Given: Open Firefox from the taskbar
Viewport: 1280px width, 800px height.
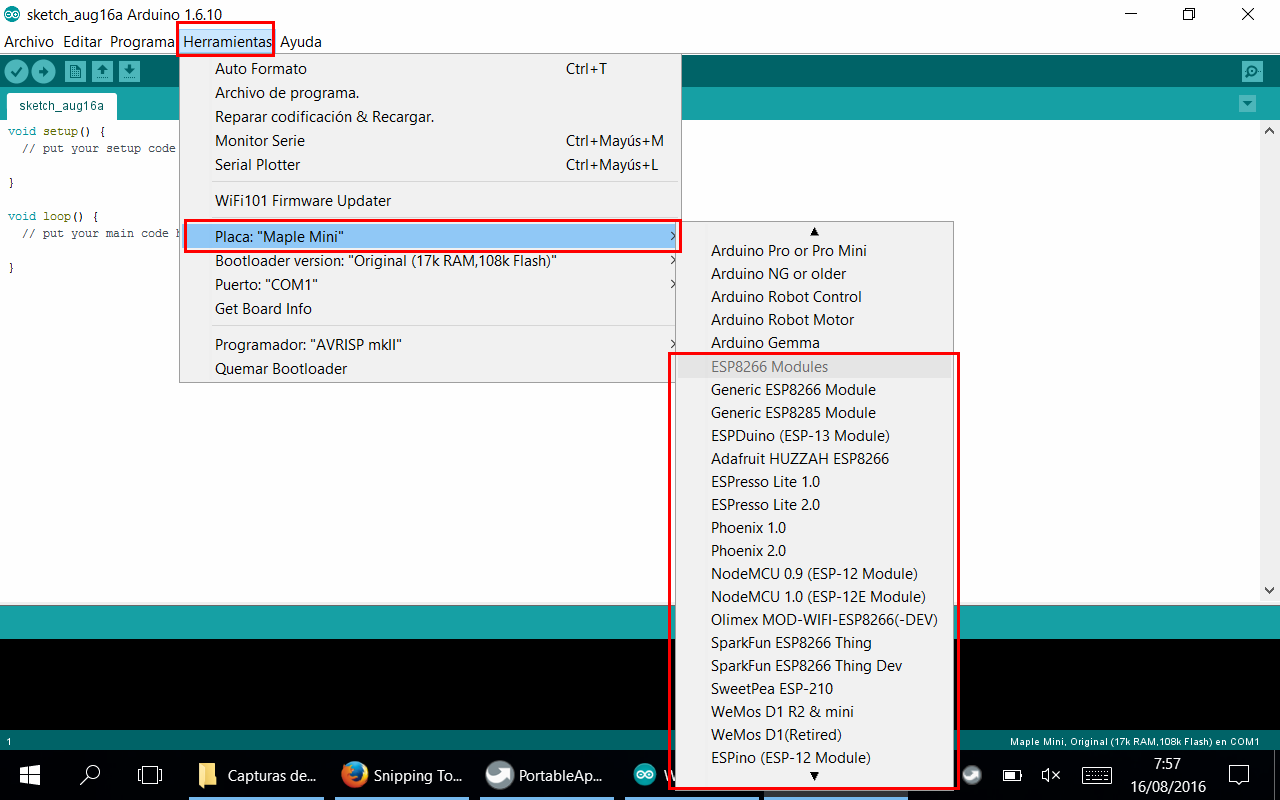Looking at the screenshot, I should (x=354, y=775).
